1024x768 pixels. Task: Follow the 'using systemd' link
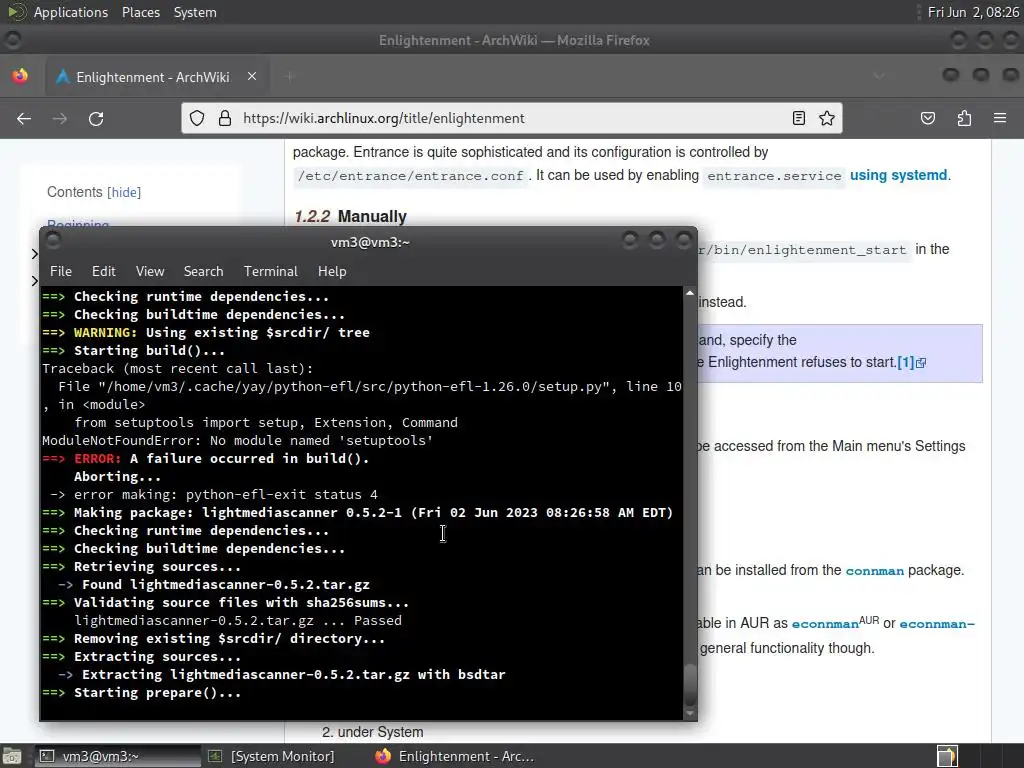tap(898, 175)
